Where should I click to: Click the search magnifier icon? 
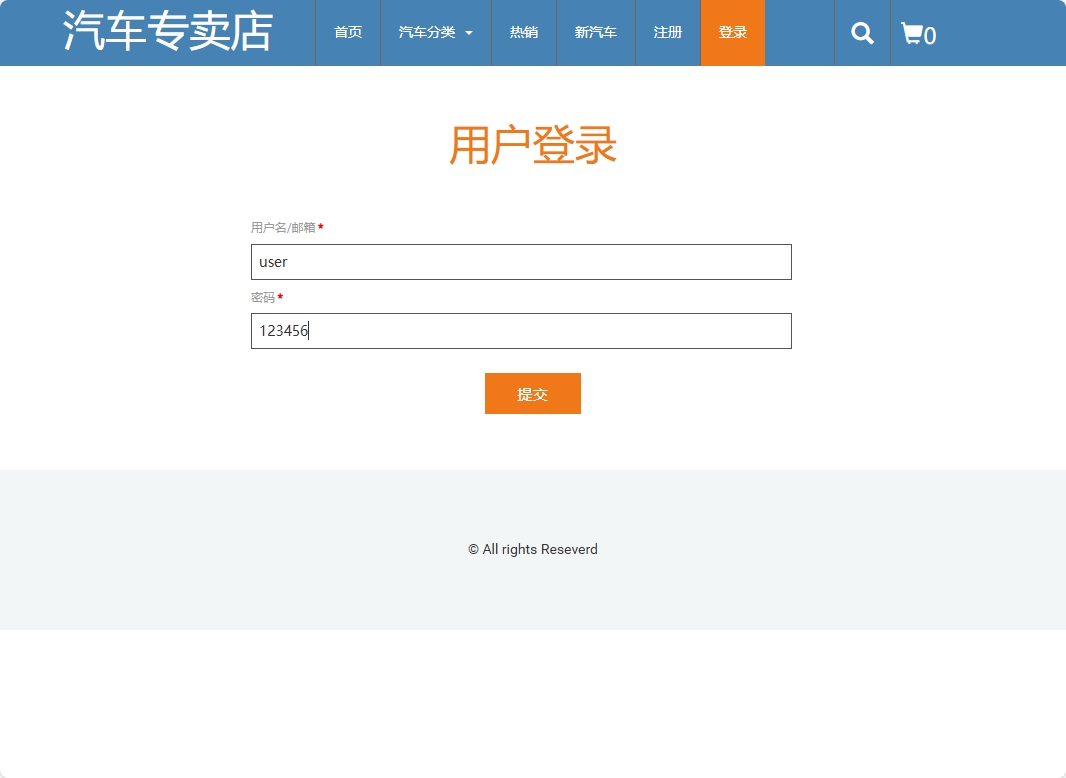861,33
